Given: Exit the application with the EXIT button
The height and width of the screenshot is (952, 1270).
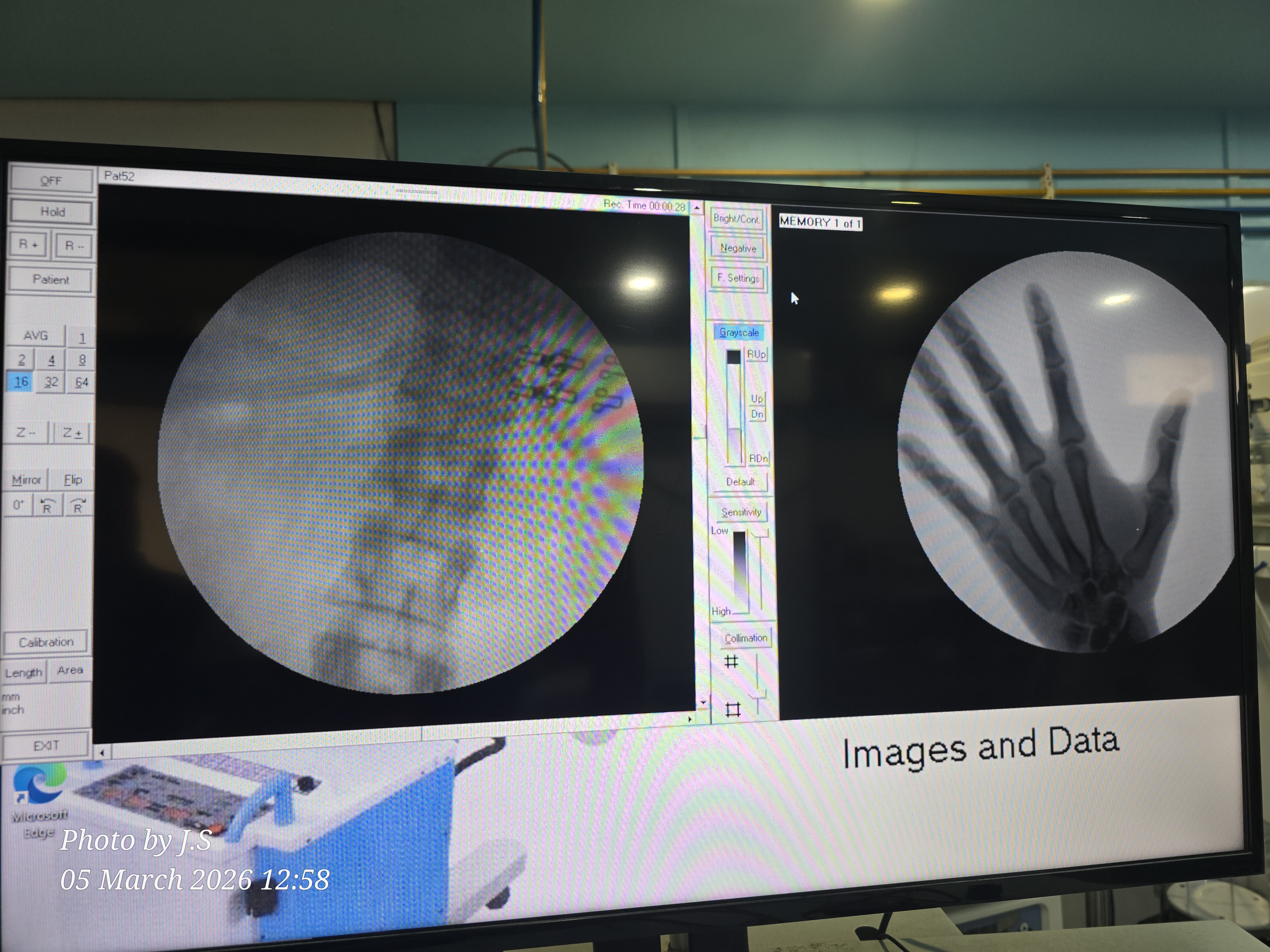Looking at the screenshot, I should coord(46,745).
